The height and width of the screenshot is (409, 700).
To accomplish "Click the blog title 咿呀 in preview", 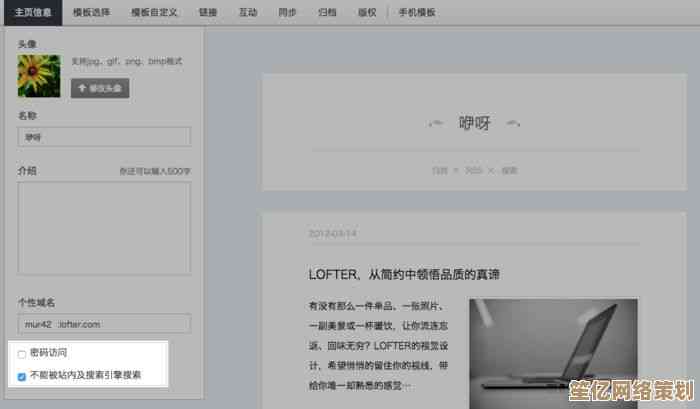I will pyautogui.click(x=474, y=123).
